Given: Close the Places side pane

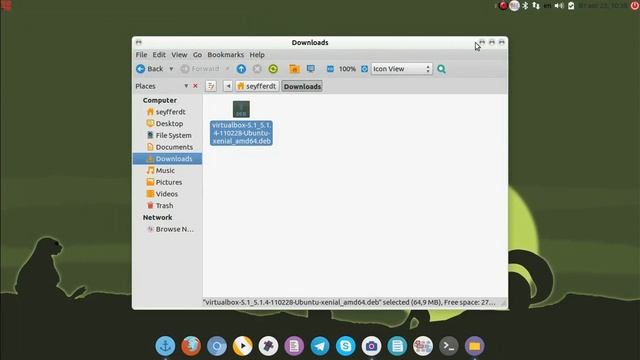Looking at the screenshot, I should 195,86.
